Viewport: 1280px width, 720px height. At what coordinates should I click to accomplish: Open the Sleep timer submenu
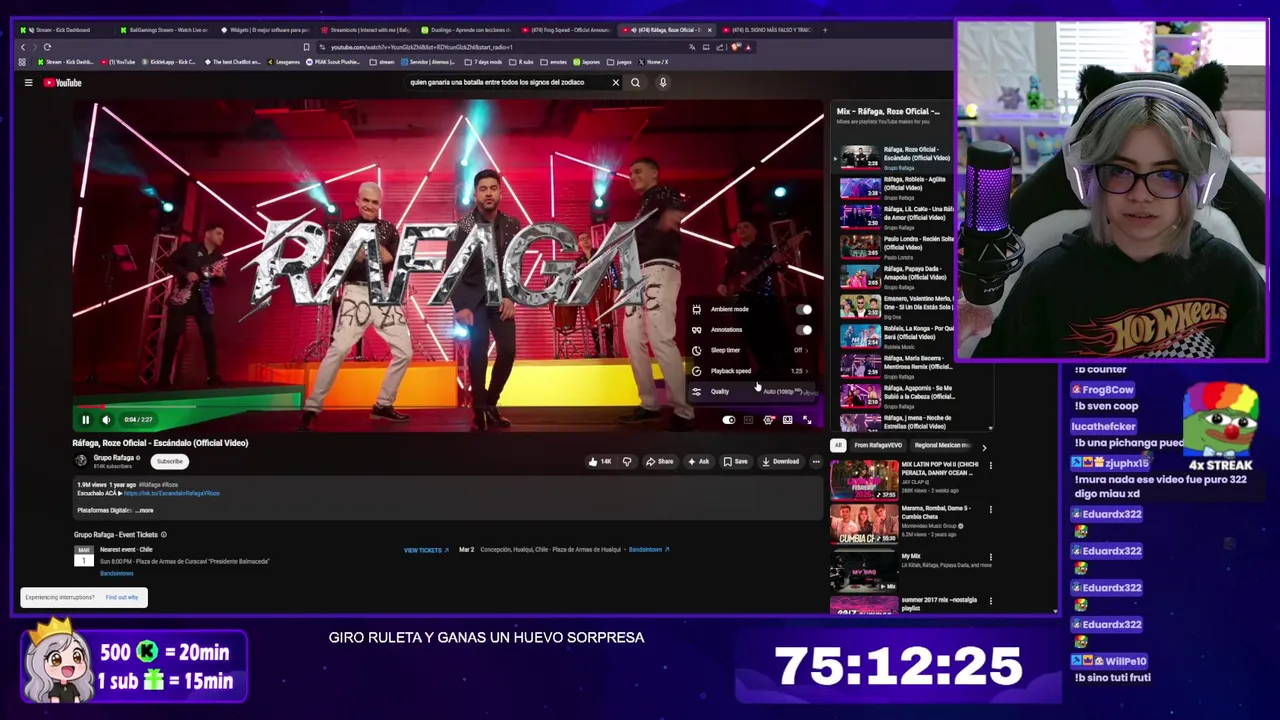click(752, 350)
